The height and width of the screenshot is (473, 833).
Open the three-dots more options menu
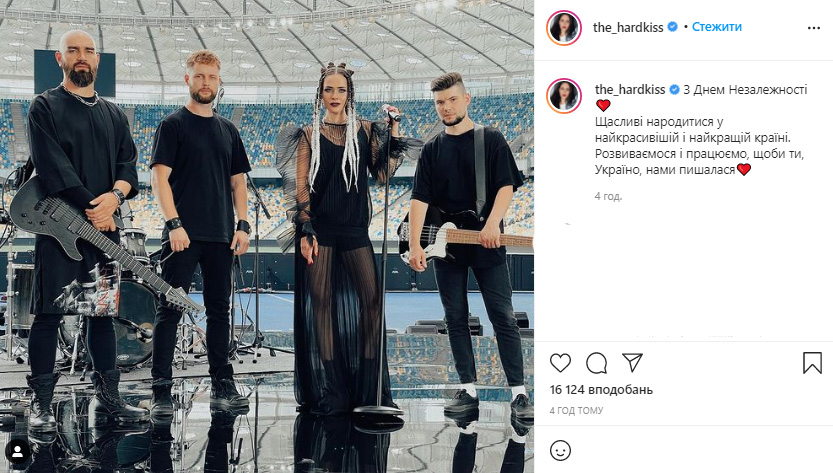pos(813,28)
